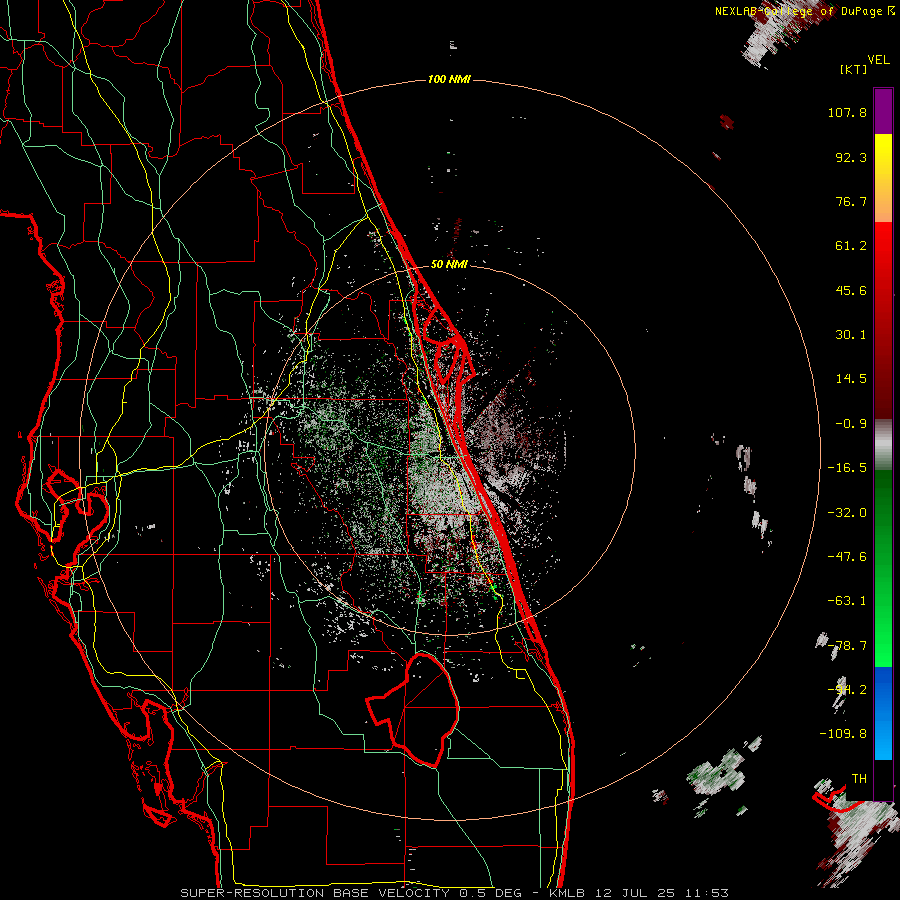Click the "TH" label below the color bar
This screenshot has width=900, height=900.
(x=859, y=779)
